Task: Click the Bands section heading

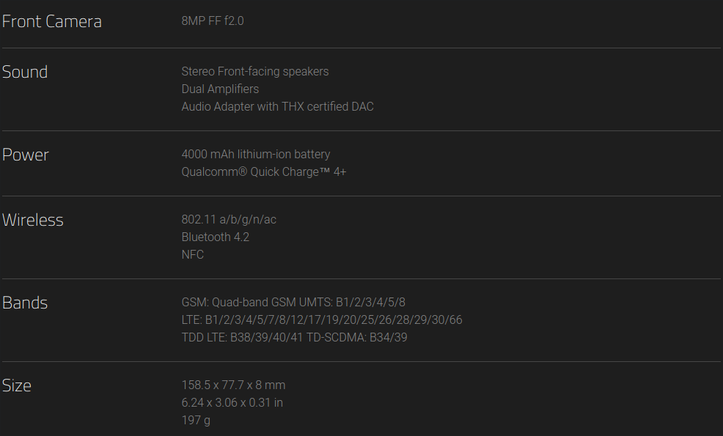Action: pyautogui.click(x=25, y=303)
